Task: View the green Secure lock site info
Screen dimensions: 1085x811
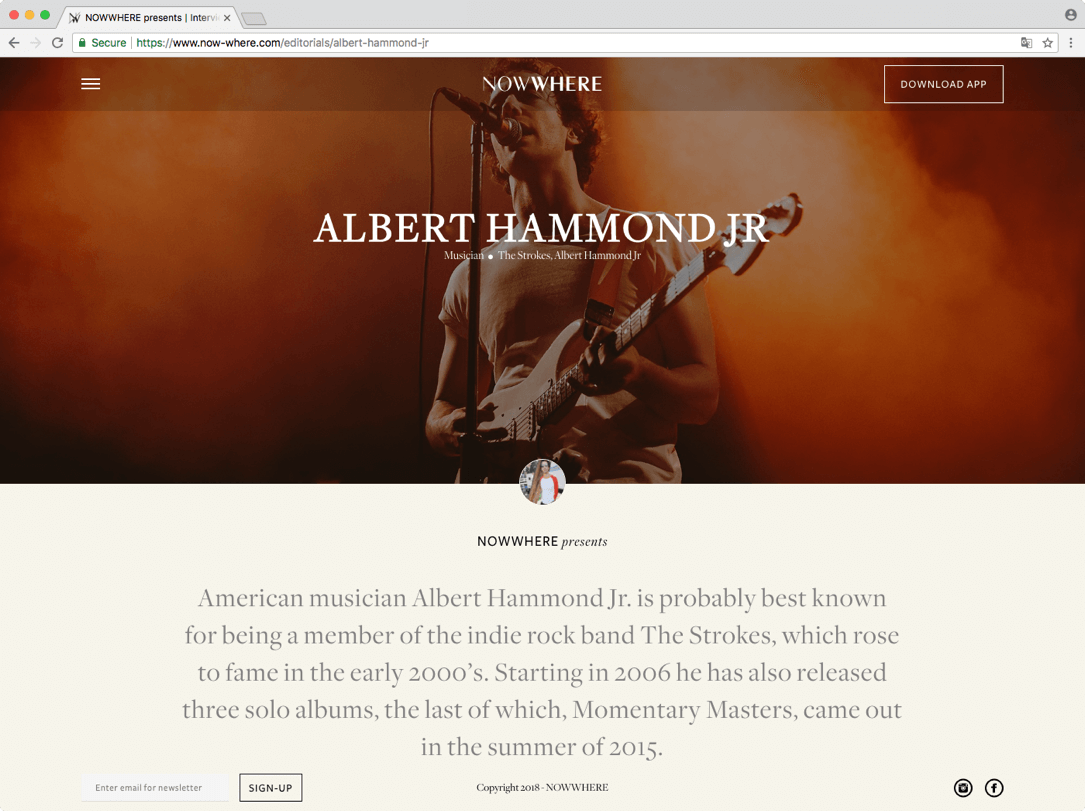Action: coord(102,43)
